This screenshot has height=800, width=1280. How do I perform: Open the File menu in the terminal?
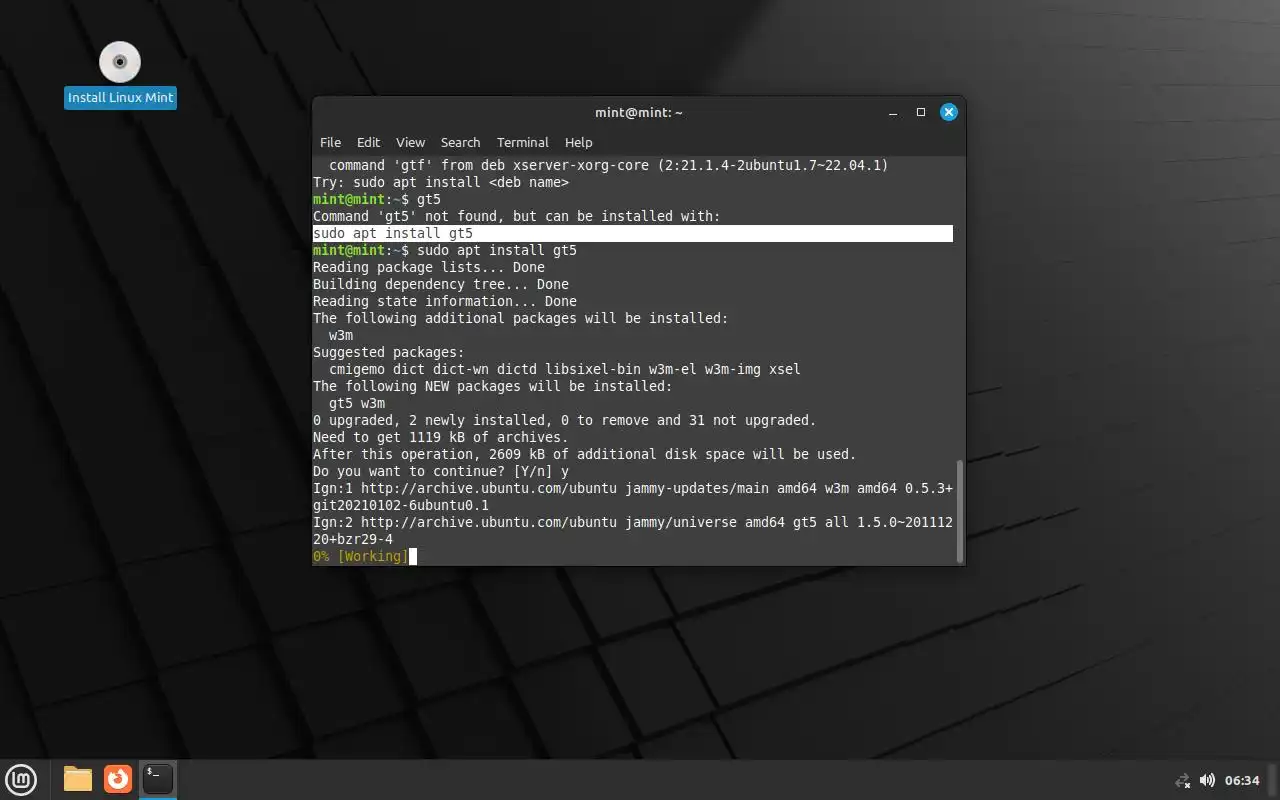pyautogui.click(x=330, y=142)
